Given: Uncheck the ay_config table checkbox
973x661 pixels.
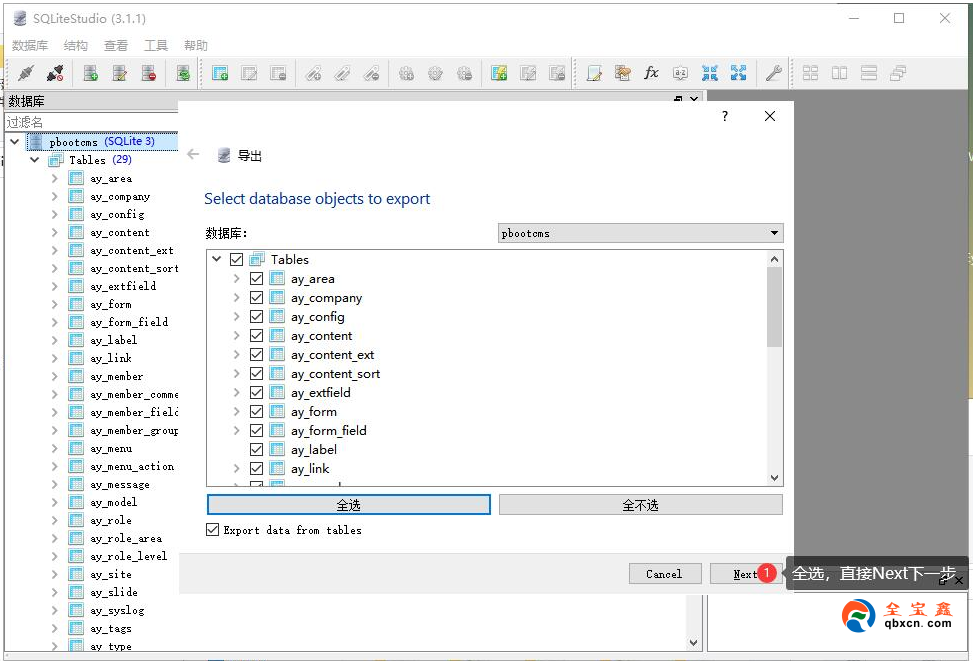Looking at the screenshot, I should click(x=256, y=317).
